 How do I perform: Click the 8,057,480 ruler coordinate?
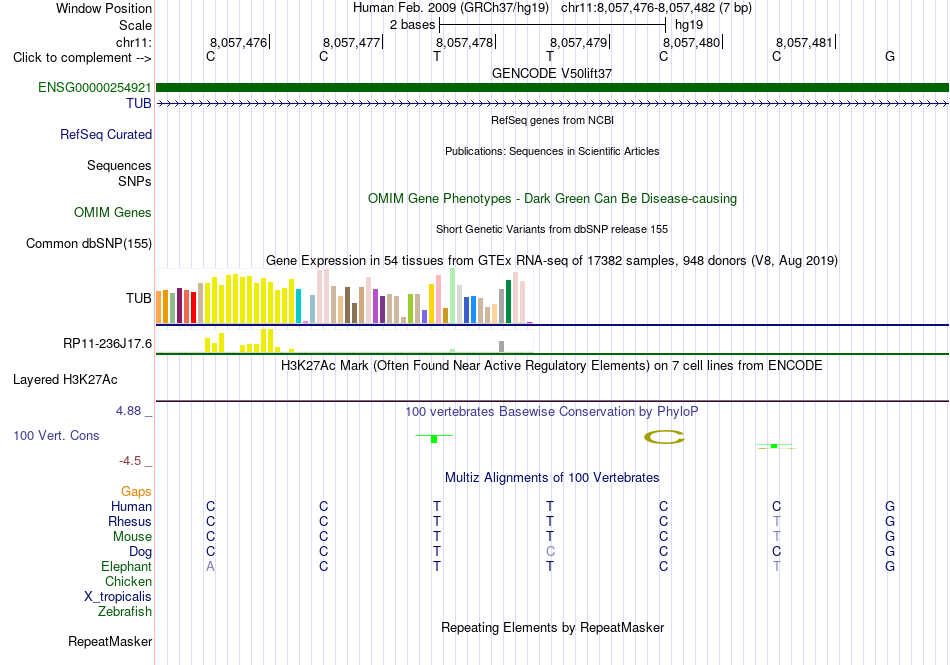click(x=691, y=42)
